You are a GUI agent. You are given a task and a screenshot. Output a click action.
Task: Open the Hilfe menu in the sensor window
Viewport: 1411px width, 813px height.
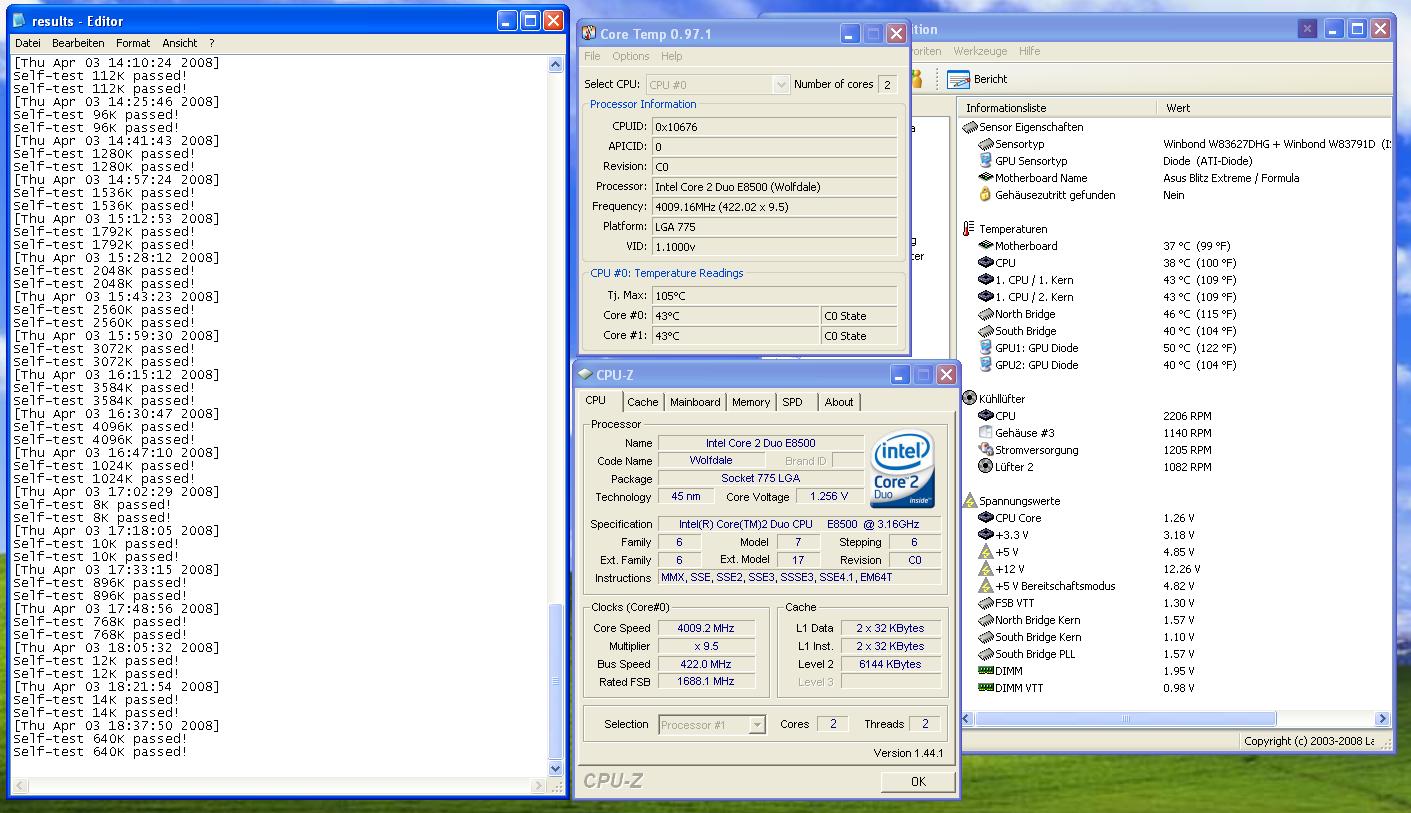tap(1029, 51)
